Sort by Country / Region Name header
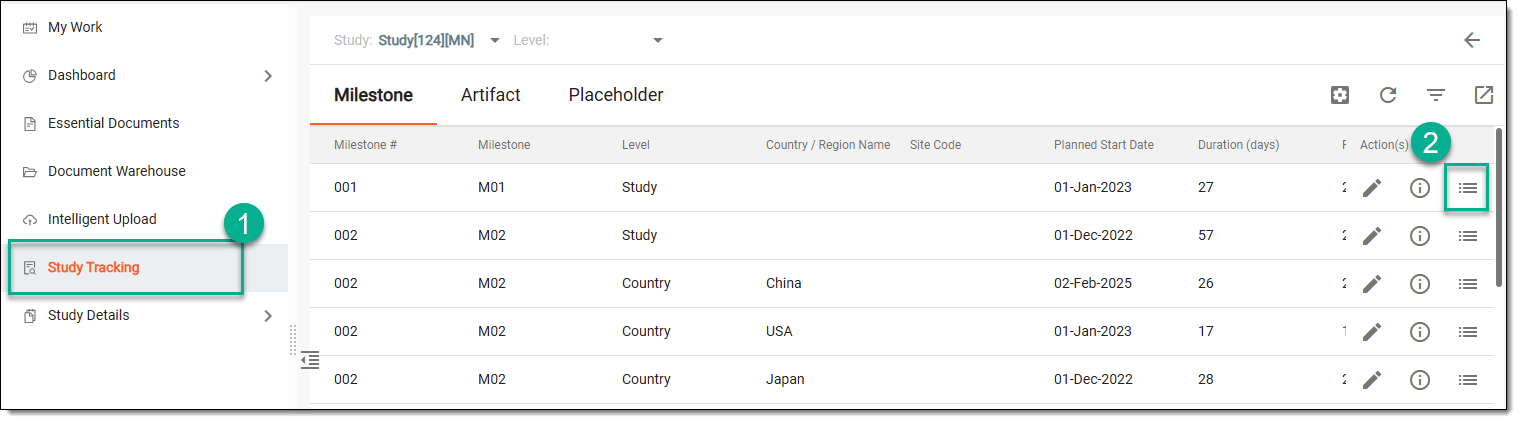This screenshot has width=1519, height=422. 828,145
